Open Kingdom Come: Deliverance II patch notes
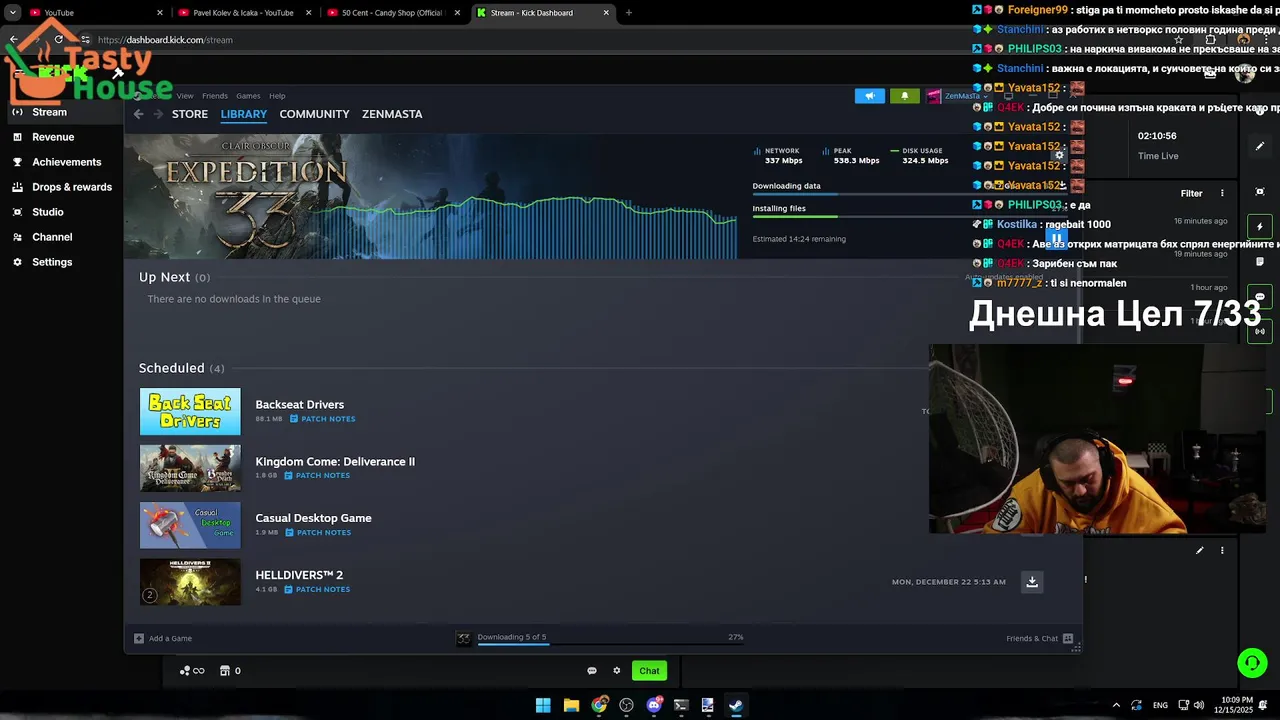 point(317,476)
